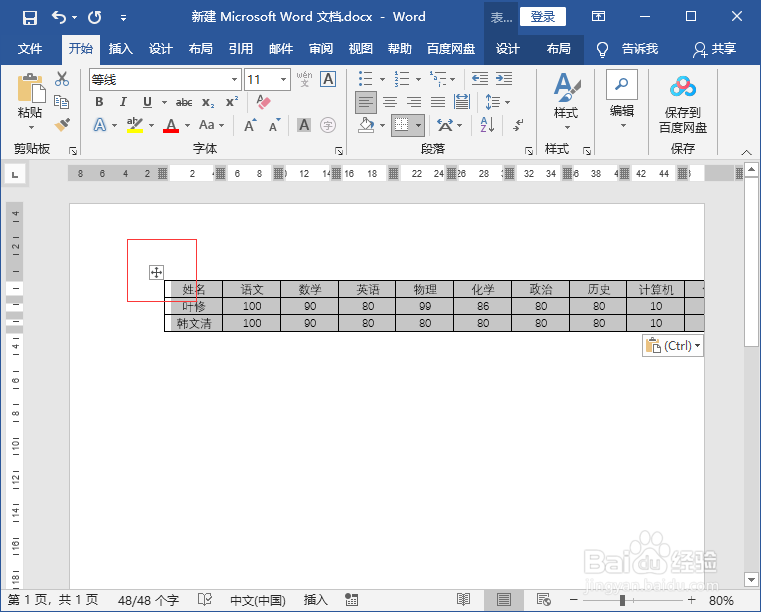Center the paragraph text
This screenshot has height=612, width=761.
click(x=390, y=102)
